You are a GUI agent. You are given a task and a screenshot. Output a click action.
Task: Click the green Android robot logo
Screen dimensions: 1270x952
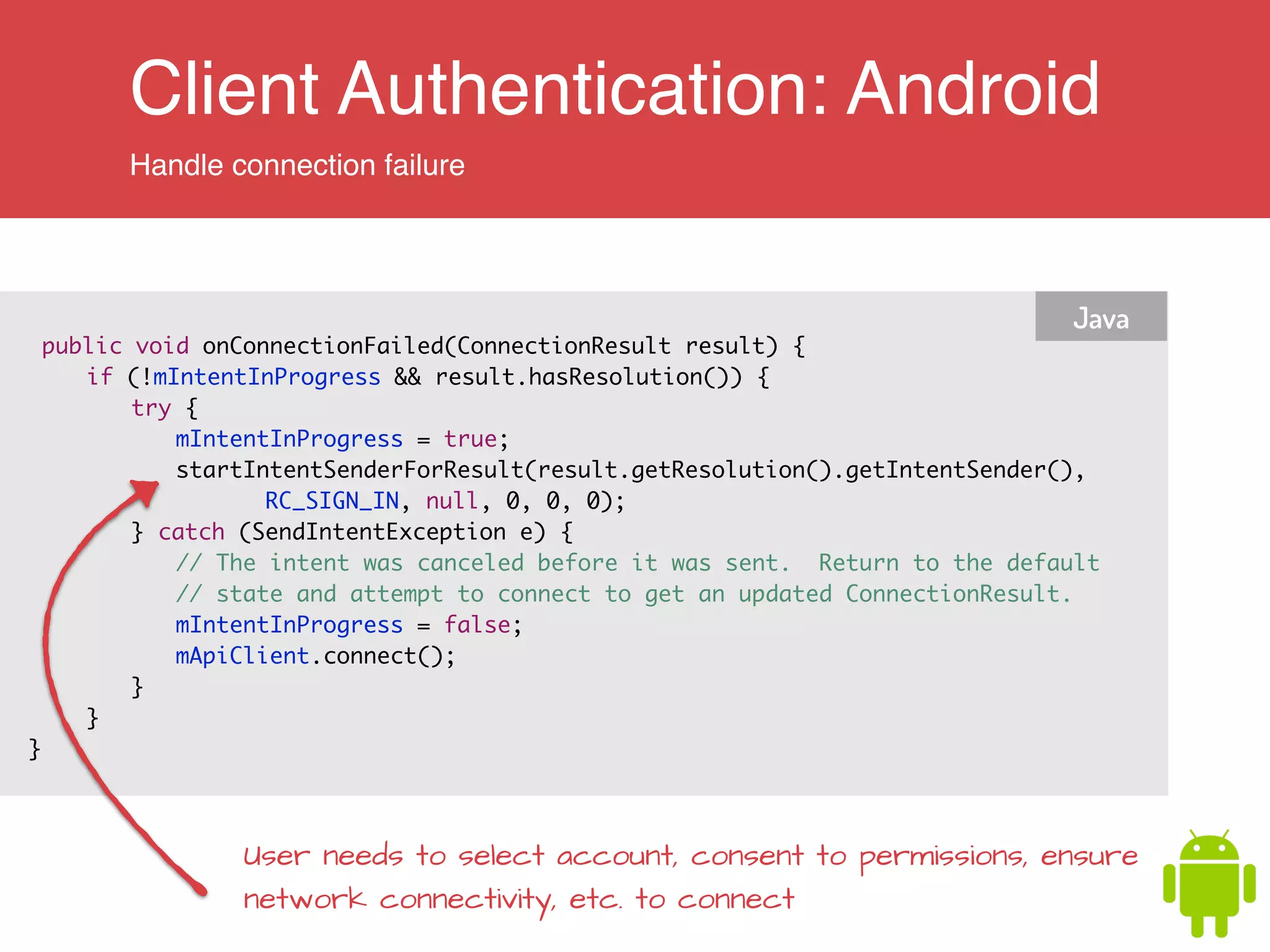click(1209, 882)
